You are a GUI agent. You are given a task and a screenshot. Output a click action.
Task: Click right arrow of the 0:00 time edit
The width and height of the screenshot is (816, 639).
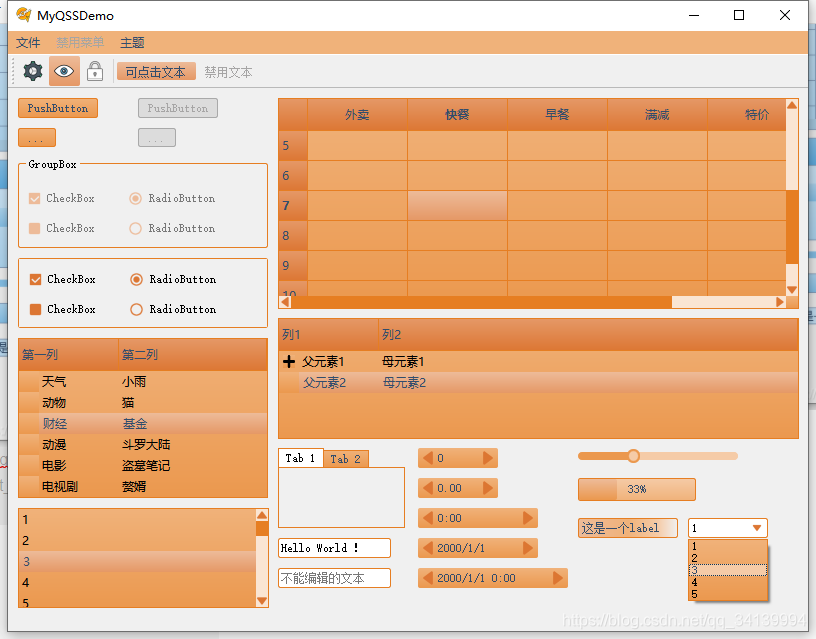528,518
